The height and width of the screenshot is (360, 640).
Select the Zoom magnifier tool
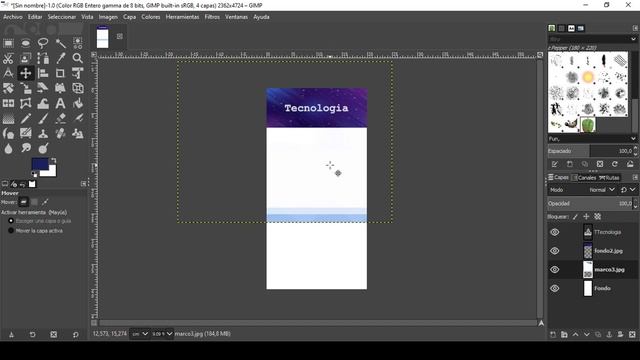click(78, 58)
